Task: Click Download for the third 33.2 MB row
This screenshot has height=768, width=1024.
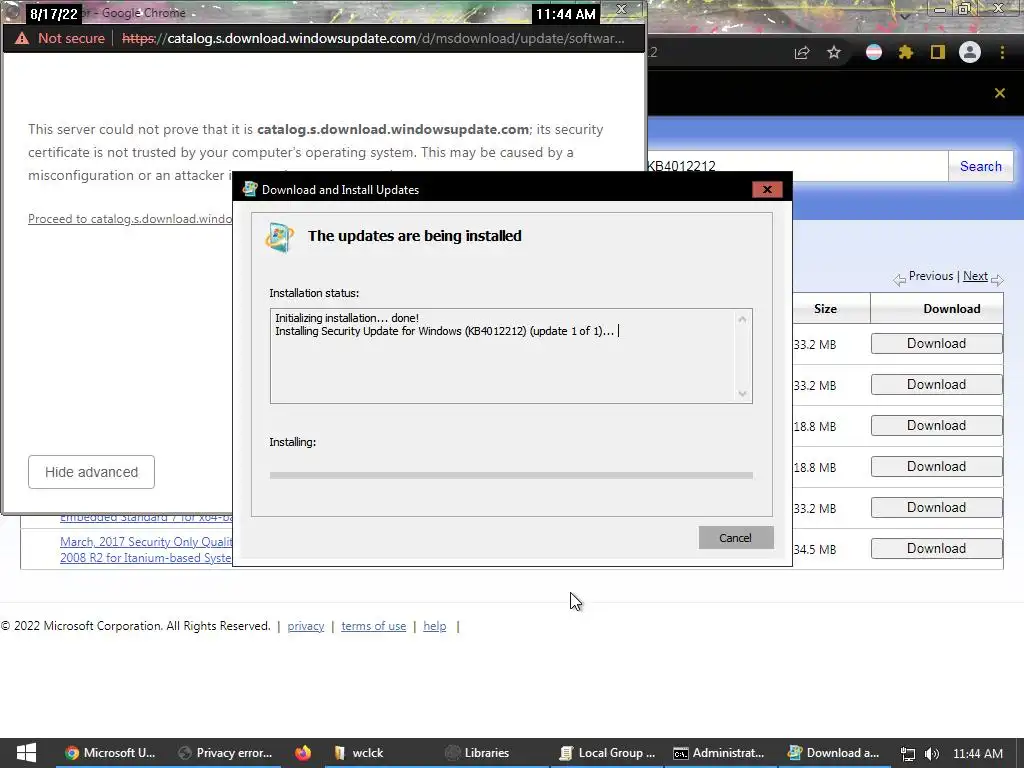Action: pos(936,507)
